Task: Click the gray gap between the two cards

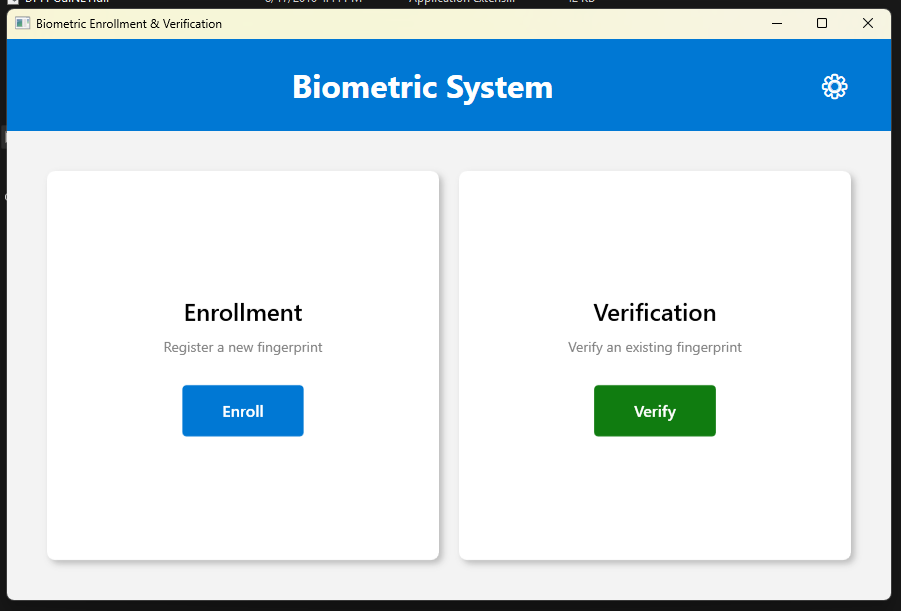Action: (x=449, y=365)
